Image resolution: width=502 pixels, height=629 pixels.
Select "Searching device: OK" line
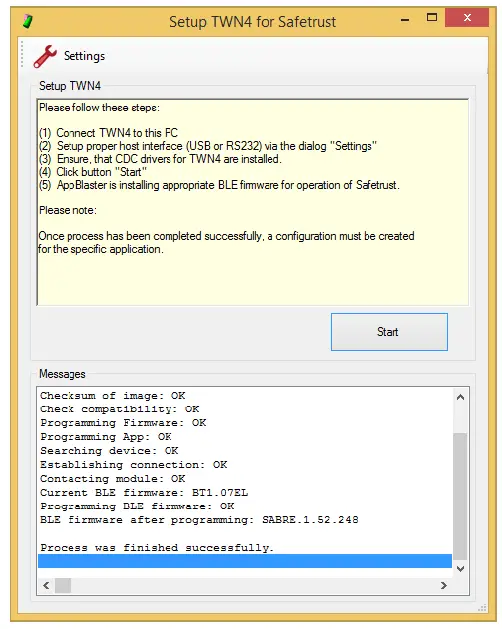click(x=109, y=451)
